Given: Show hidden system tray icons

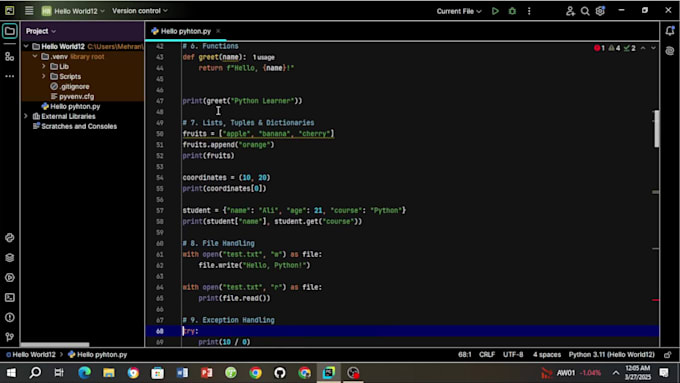Looking at the screenshot, I should coord(616,373).
